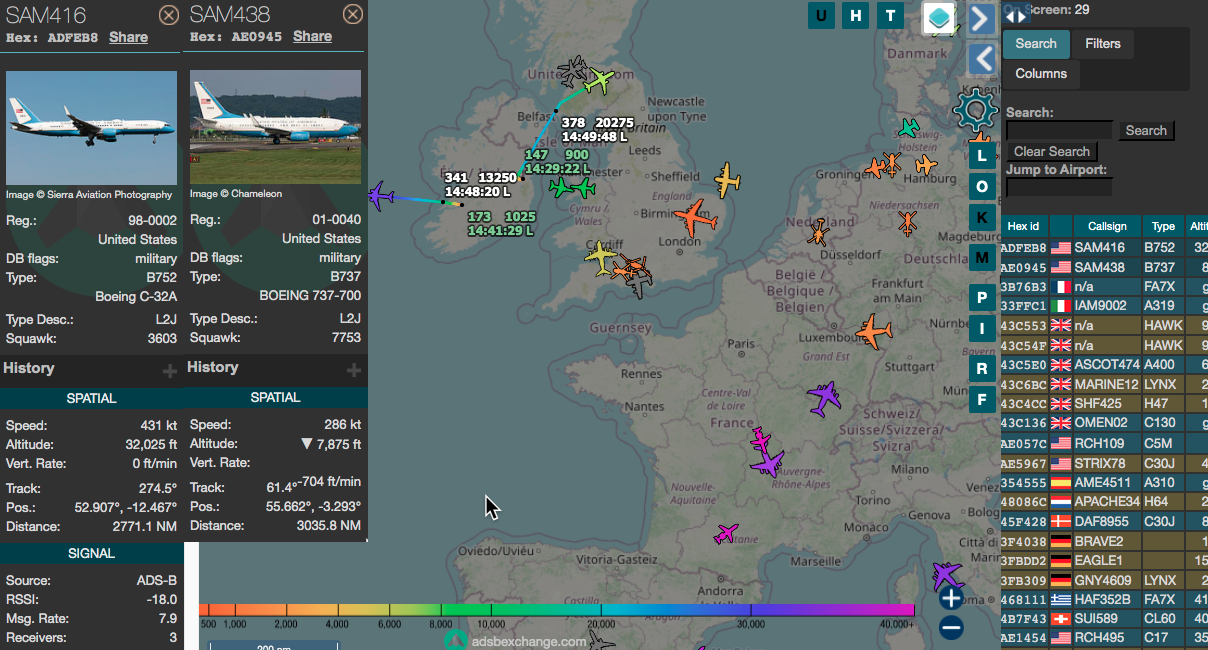Image resolution: width=1208 pixels, height=650 pixels.
Task: Click Share link for SAM438
Action: click(313, 36)
